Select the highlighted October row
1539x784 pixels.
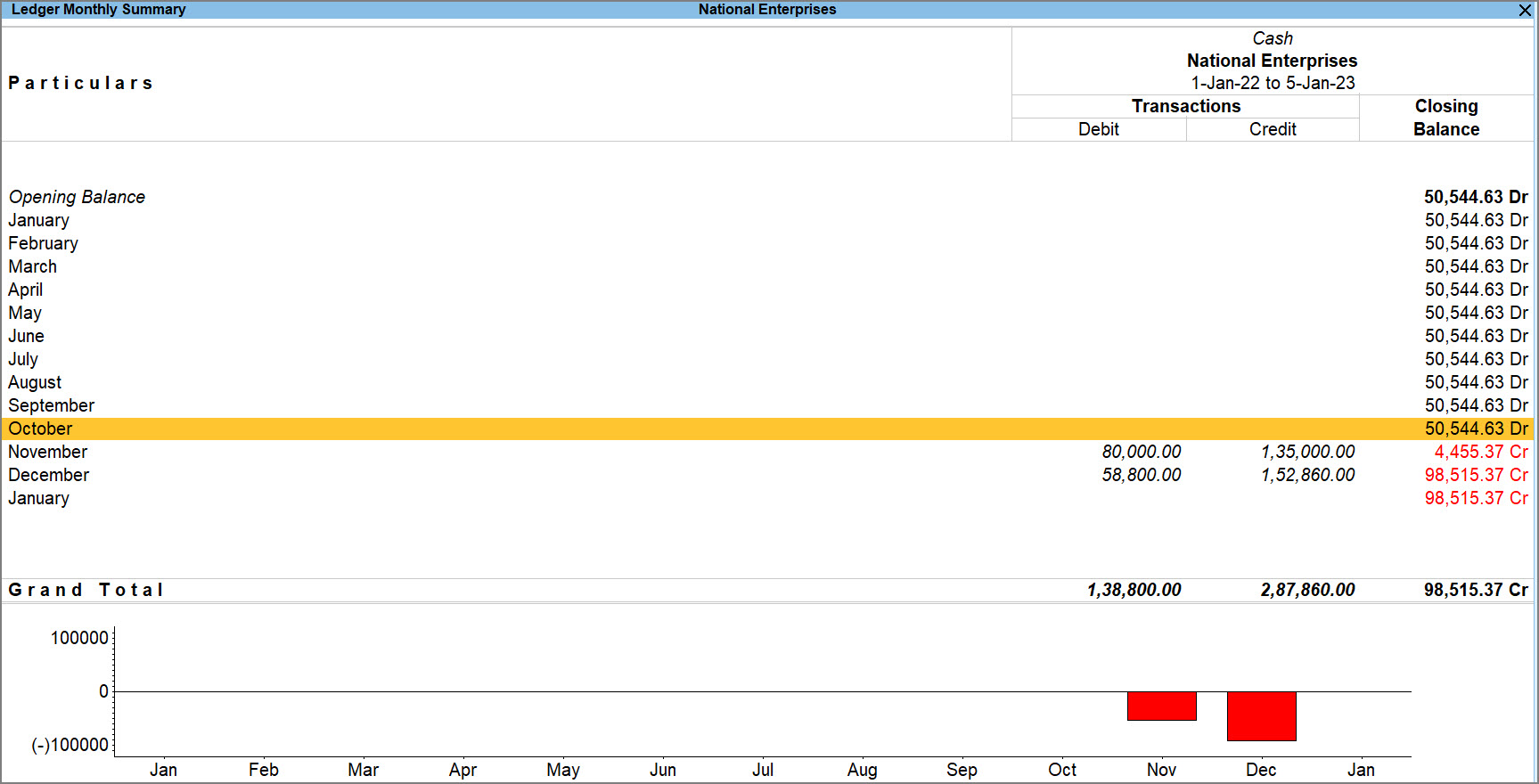[x=768, y=429]
